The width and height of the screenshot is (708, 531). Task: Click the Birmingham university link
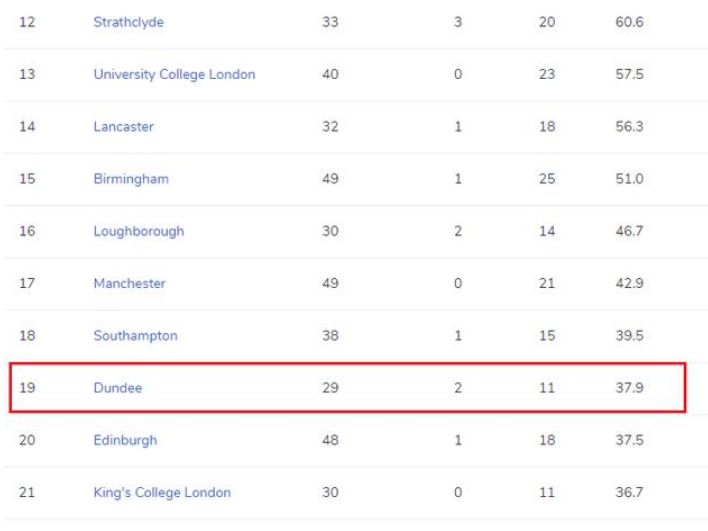[x=131, y=179]
